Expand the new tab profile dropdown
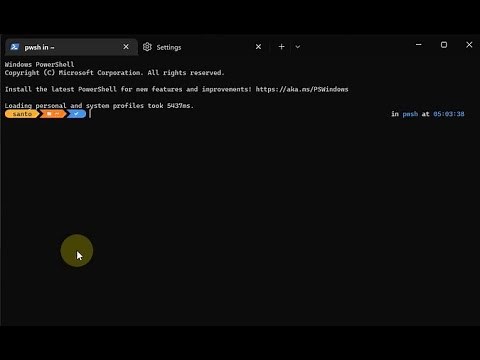The height and width of the screenshot is (360, 480). coord(298,47)
